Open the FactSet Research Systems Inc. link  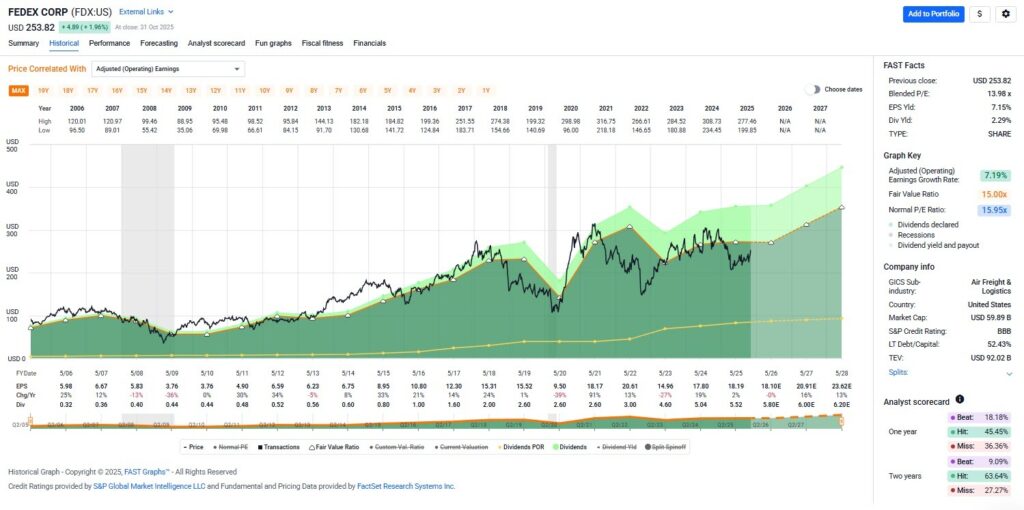pos(404,486)
